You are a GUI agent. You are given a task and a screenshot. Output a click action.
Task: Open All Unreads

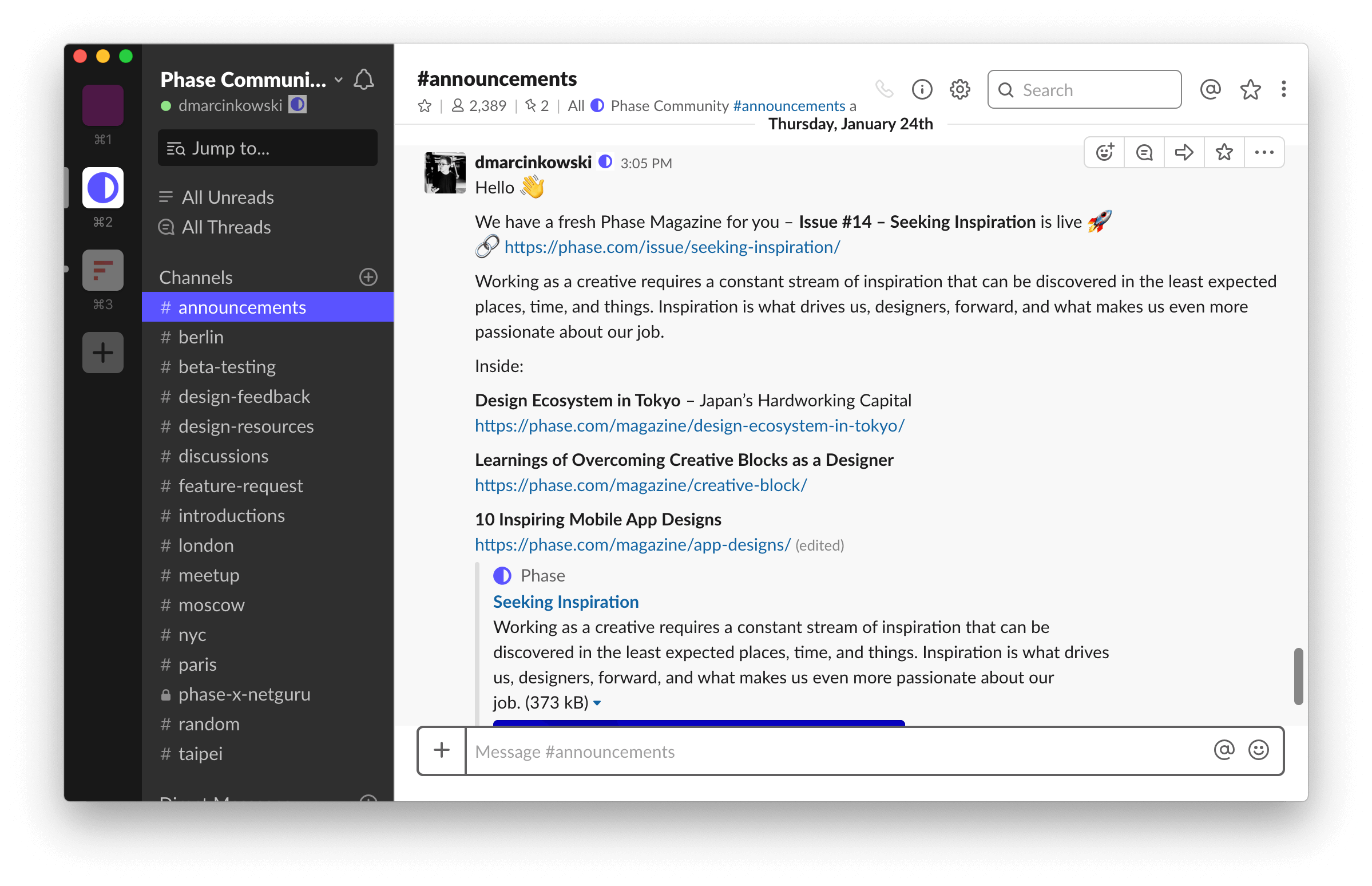[x=216, y=197]
